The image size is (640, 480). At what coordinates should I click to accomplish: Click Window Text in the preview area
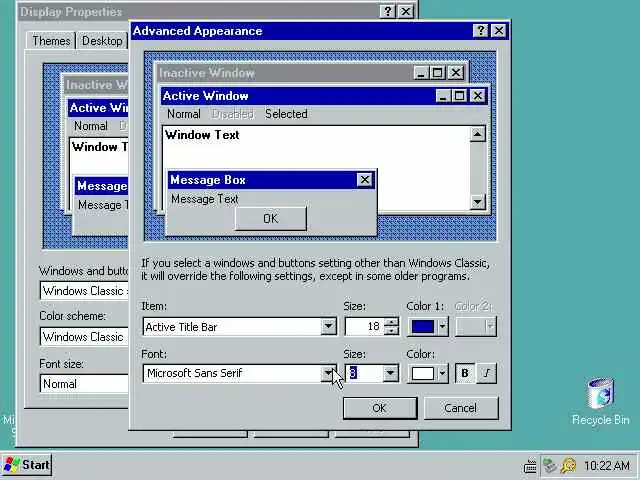[202, 135]
